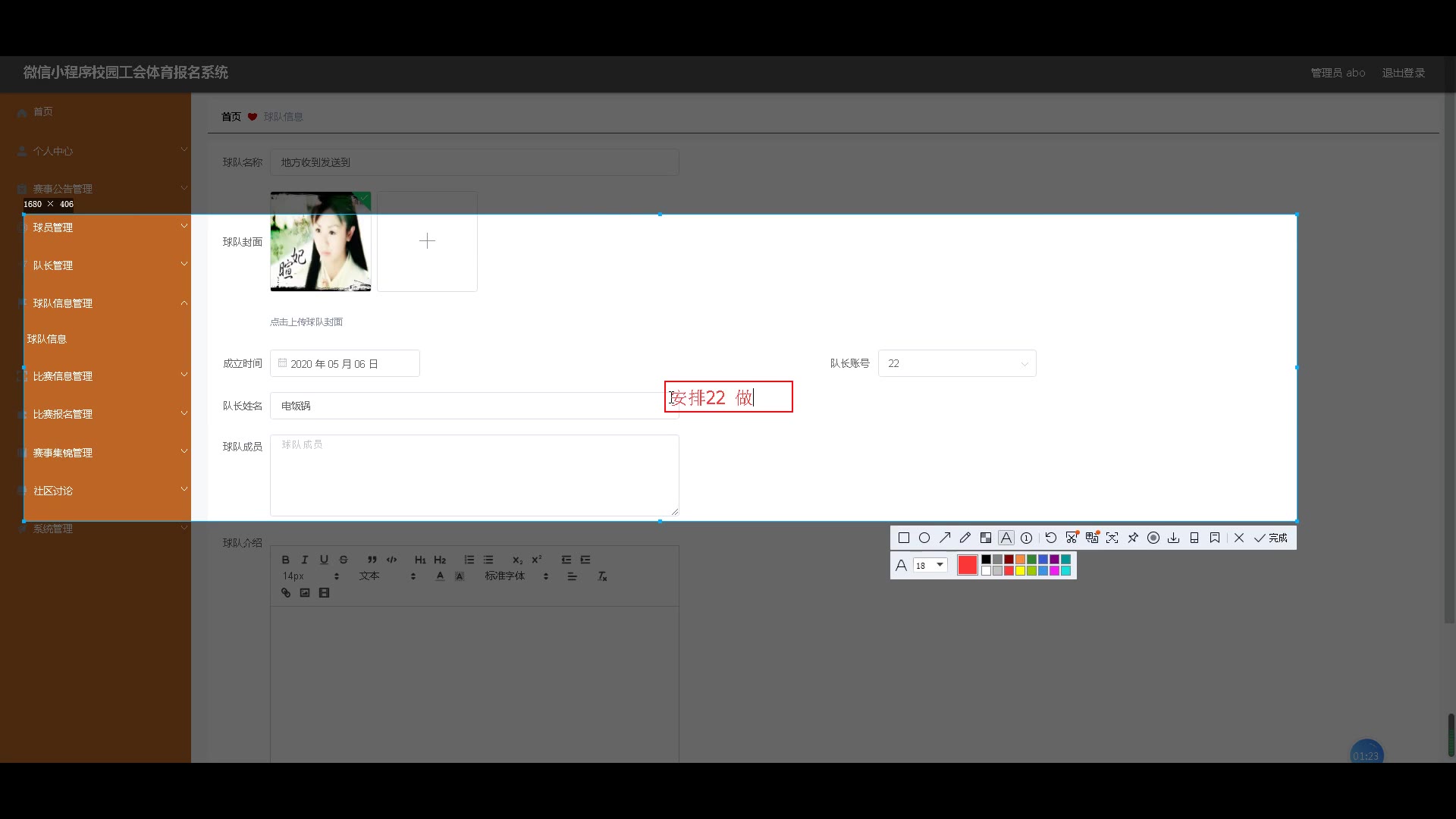Cancel the screenshot with X icon
Image resolution: width=1456 pixels, height=819 pixels.
pyautogui.click(x=1239, y=538)
